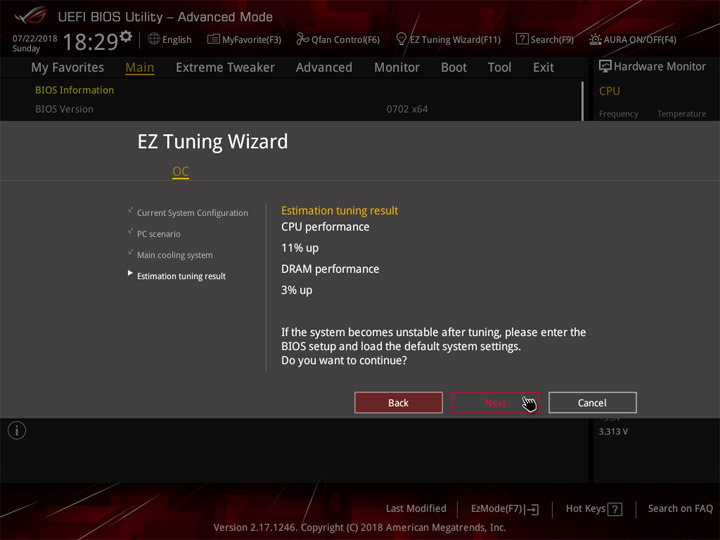Switch to EzMode(F7)
This screenshot has width=720, height=540.
[x=505, y=509]
